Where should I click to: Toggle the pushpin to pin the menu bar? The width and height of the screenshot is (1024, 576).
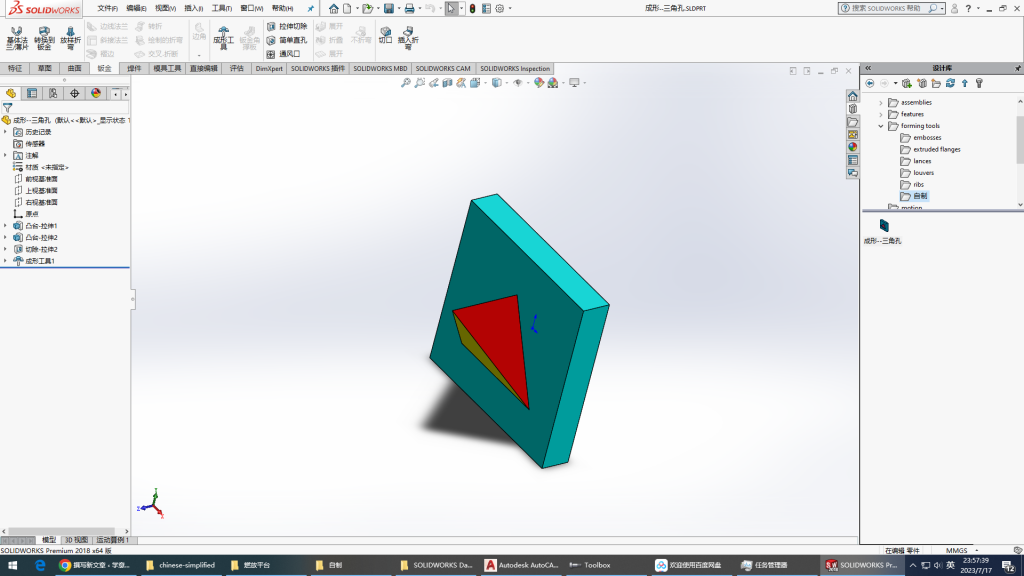310,8
